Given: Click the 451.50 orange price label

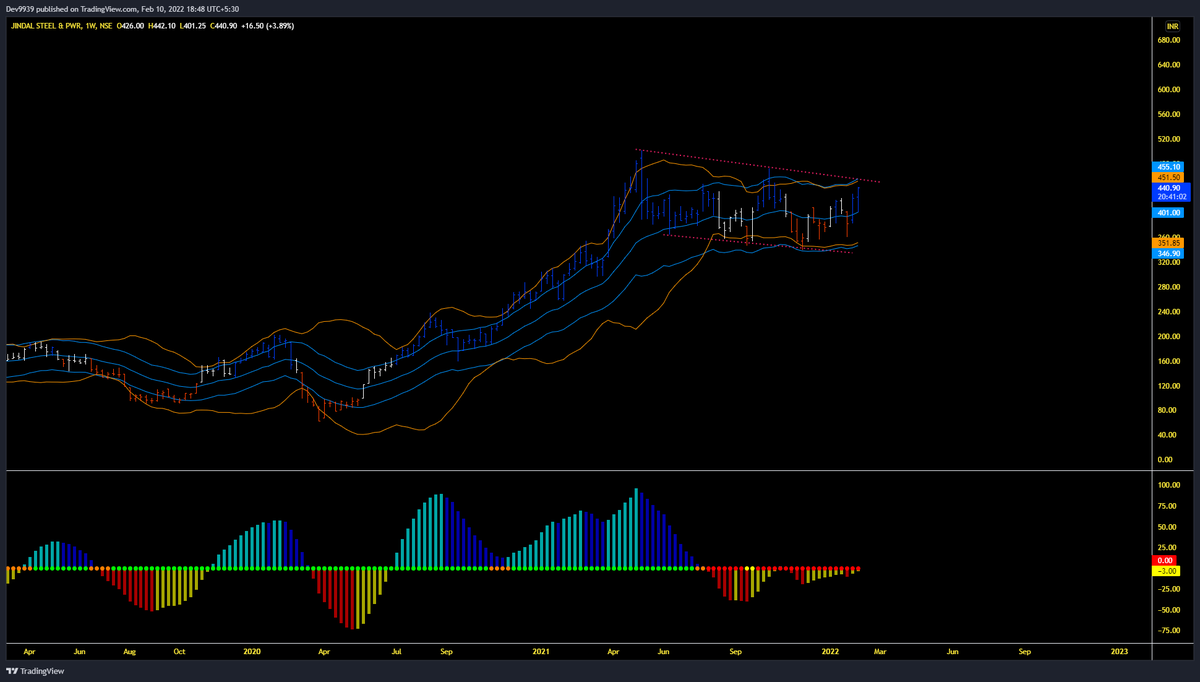Looking at the screenshot, I should pyautogui.click(x=1170, y=177).
